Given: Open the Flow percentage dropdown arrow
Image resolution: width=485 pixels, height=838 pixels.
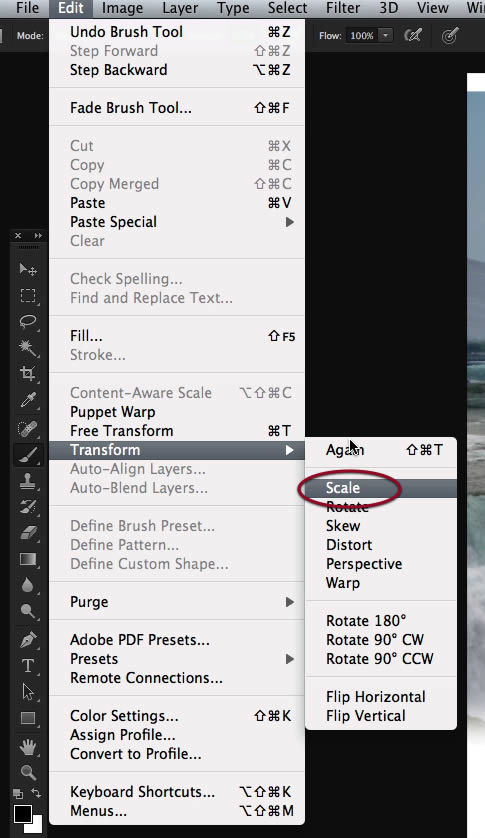Looking at the screenshot, I should tap(385, 36).
